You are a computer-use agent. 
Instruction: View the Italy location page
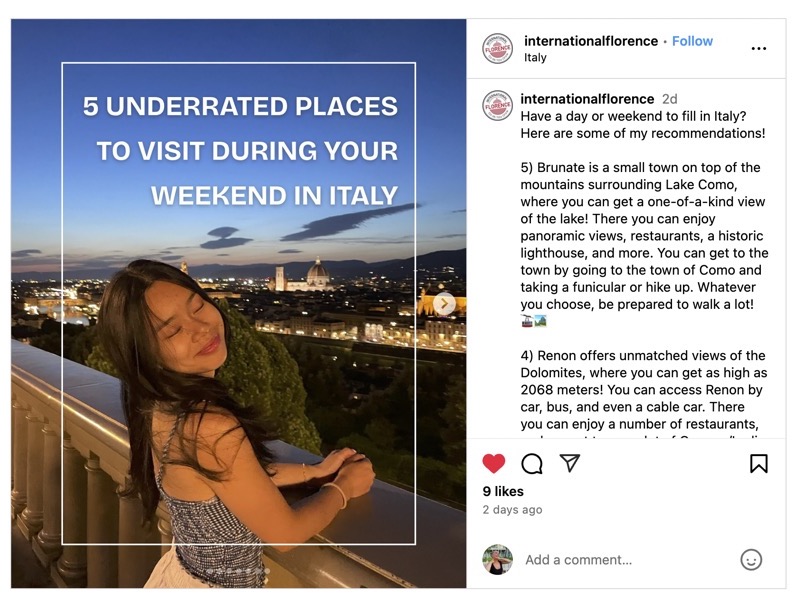pyautogui.click(x=535, y=57)
